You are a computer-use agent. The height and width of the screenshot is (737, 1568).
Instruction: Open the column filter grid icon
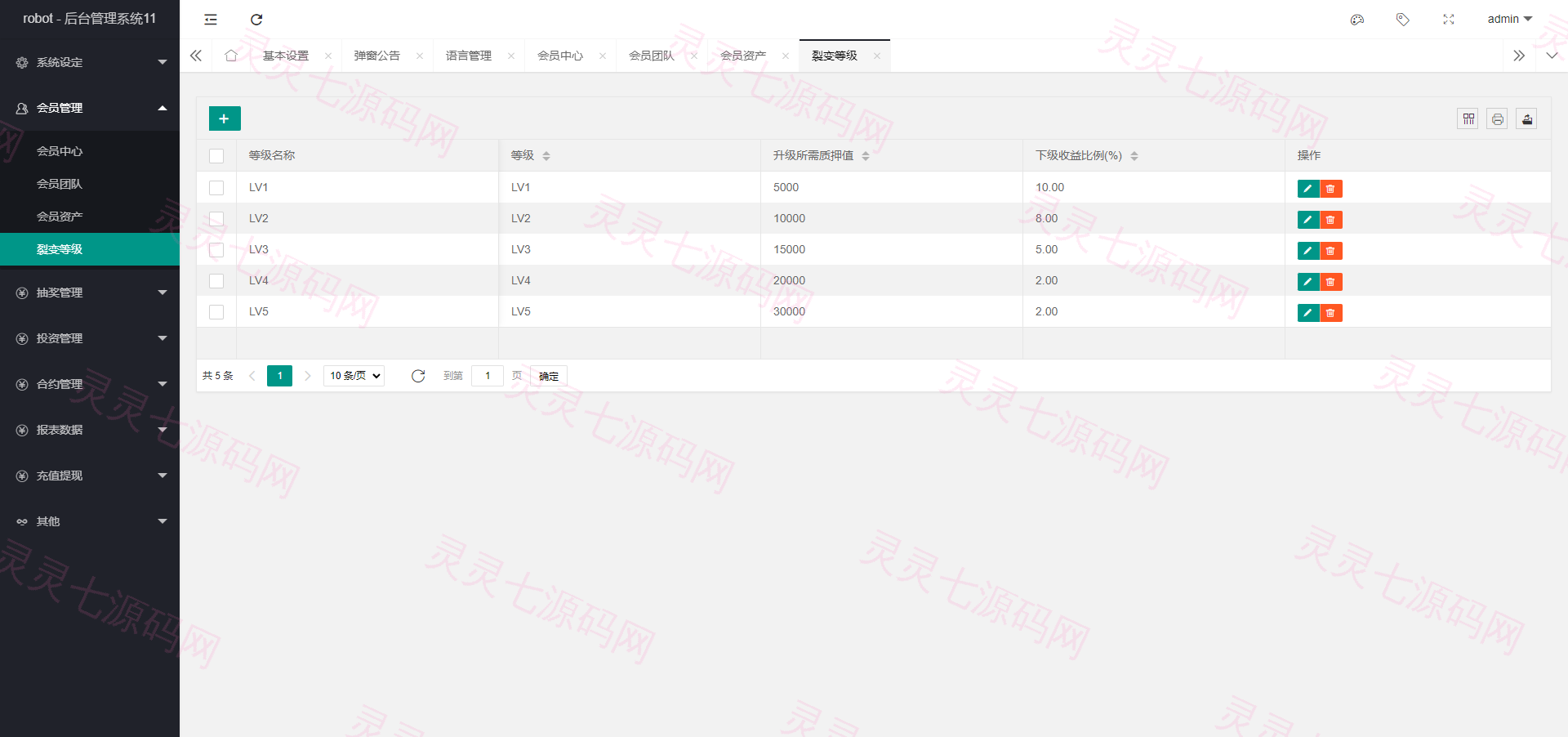pyautogui.click(x=1468, y=119)
